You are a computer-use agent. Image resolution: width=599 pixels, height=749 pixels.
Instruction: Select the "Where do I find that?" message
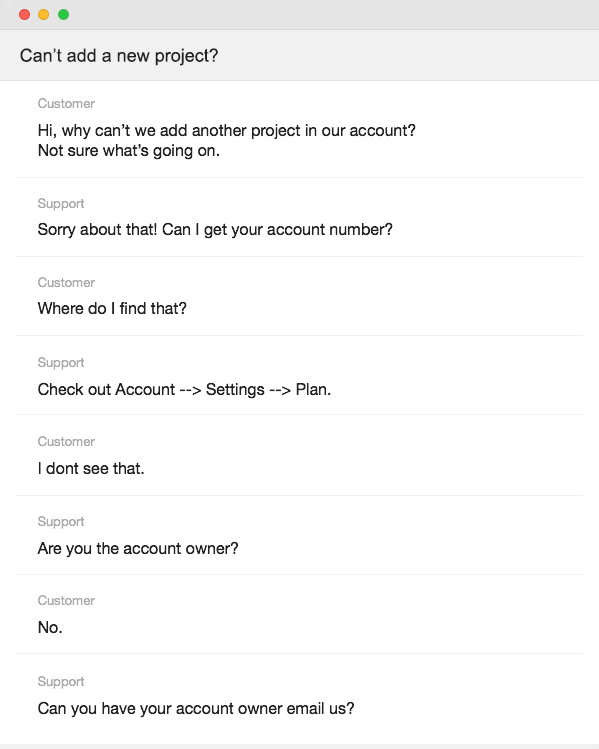coord(112,309)
